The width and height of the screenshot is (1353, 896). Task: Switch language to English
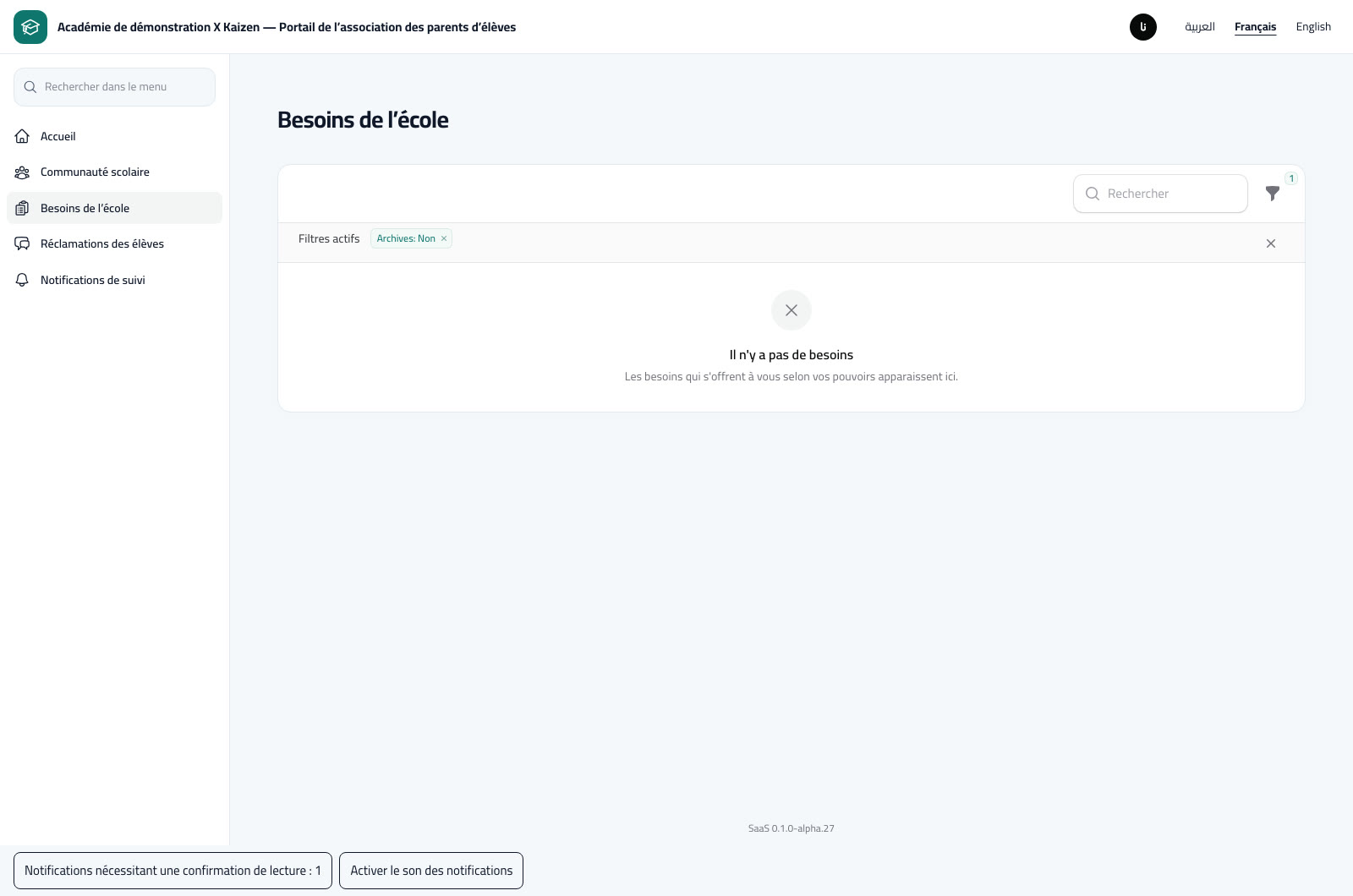coord(1313,27)
